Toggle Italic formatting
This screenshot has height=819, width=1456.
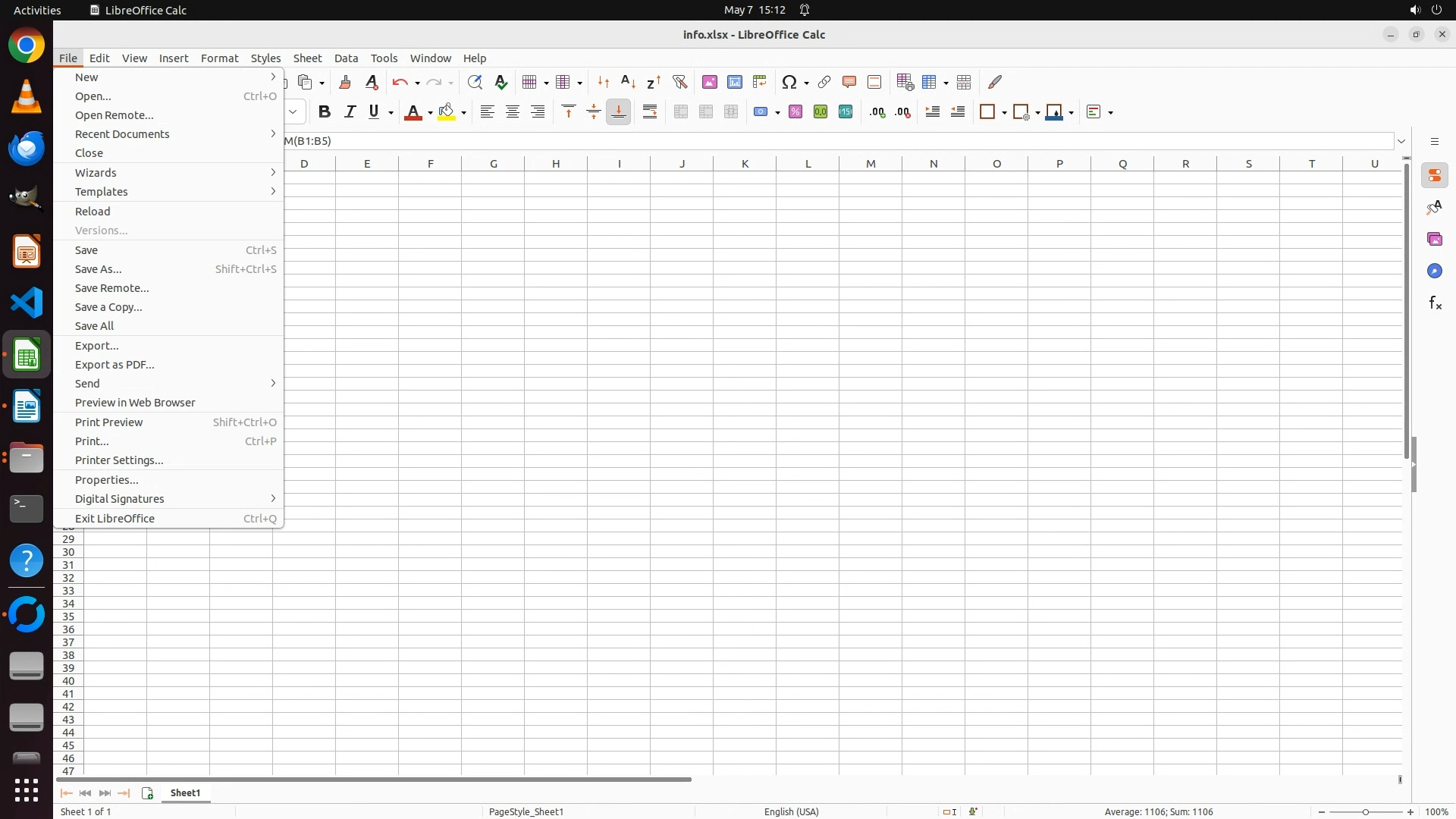350,112
